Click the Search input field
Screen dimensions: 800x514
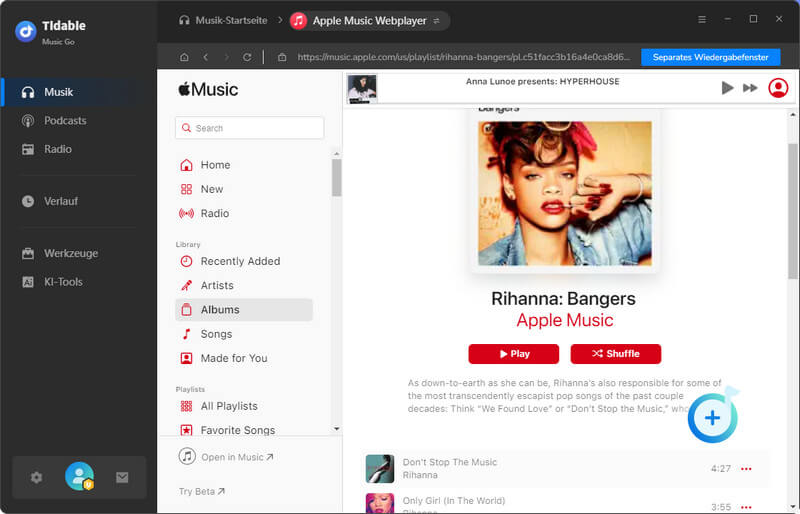(x=249, y=128)
